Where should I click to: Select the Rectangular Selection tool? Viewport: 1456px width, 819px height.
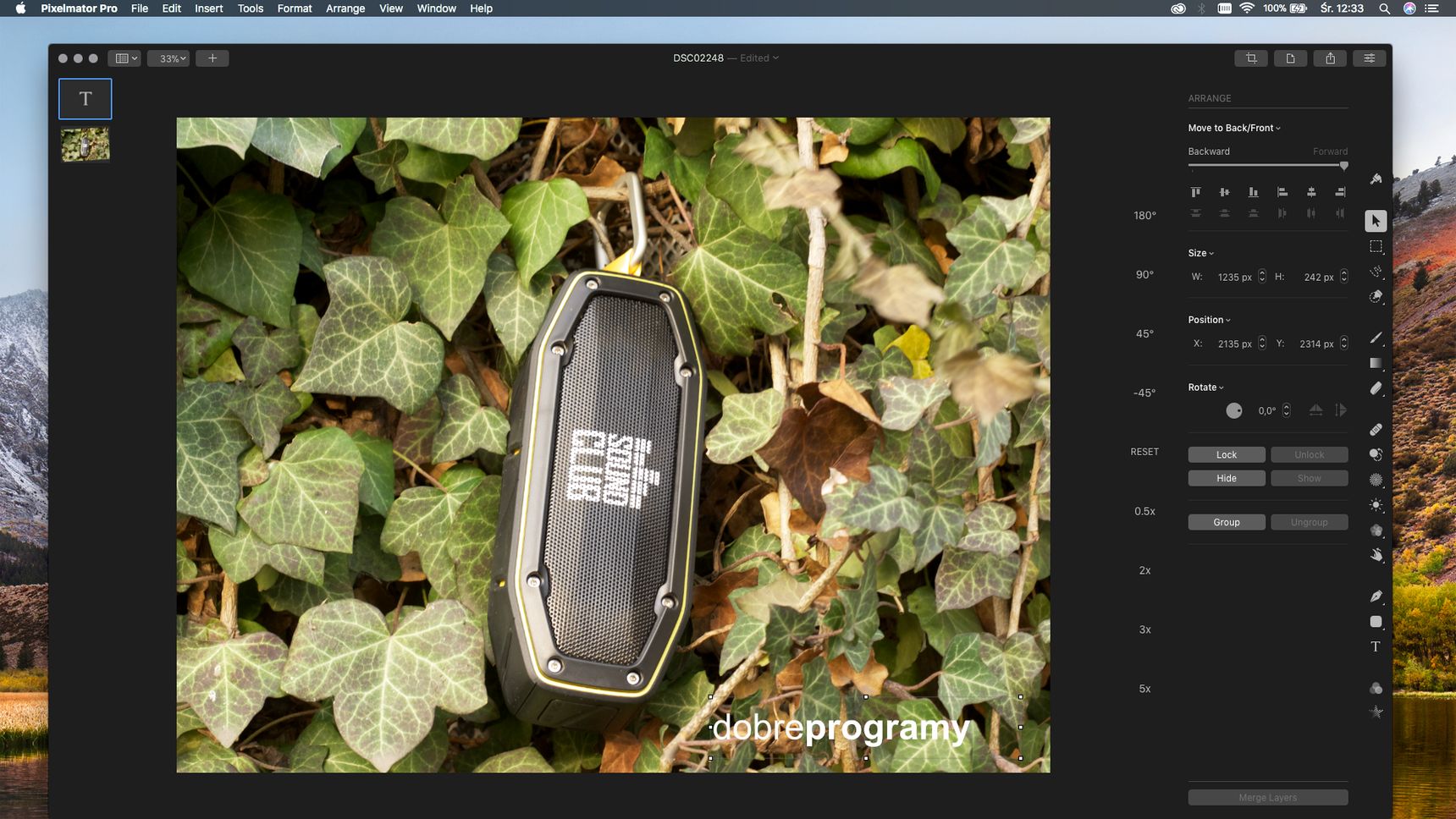pos(1376,246)
